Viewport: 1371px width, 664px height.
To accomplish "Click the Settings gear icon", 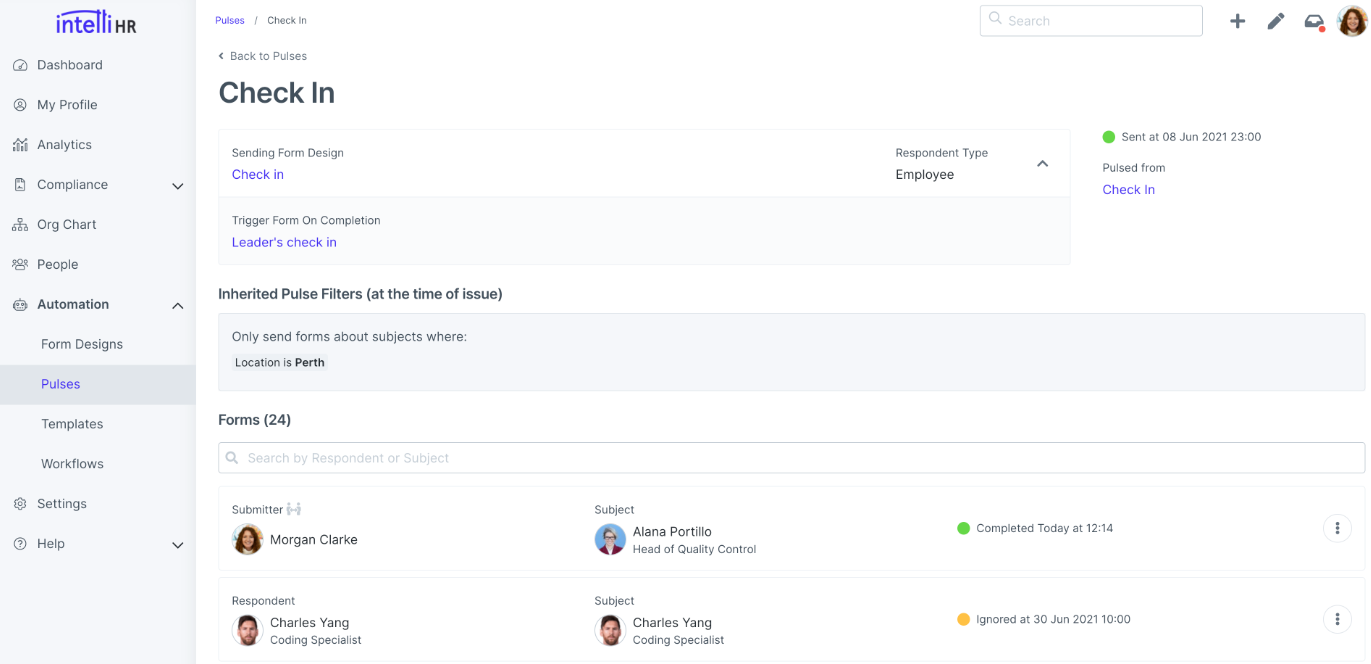I will tap(22, 503).
